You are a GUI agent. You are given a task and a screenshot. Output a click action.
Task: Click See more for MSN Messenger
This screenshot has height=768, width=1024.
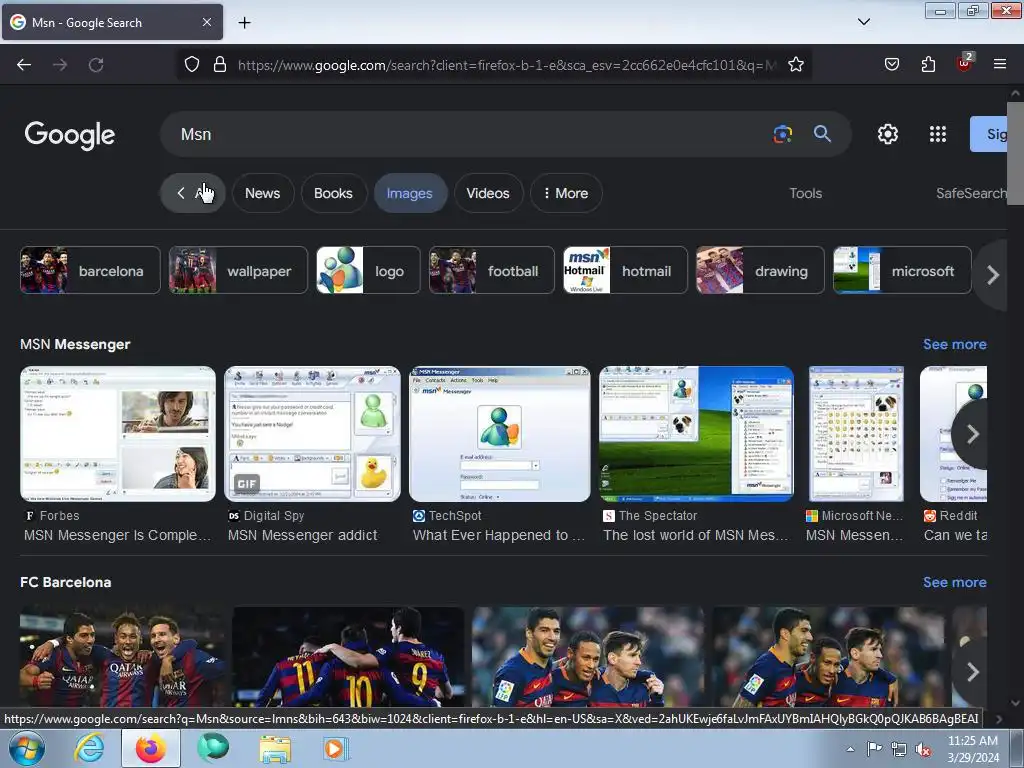click(954, 344)
